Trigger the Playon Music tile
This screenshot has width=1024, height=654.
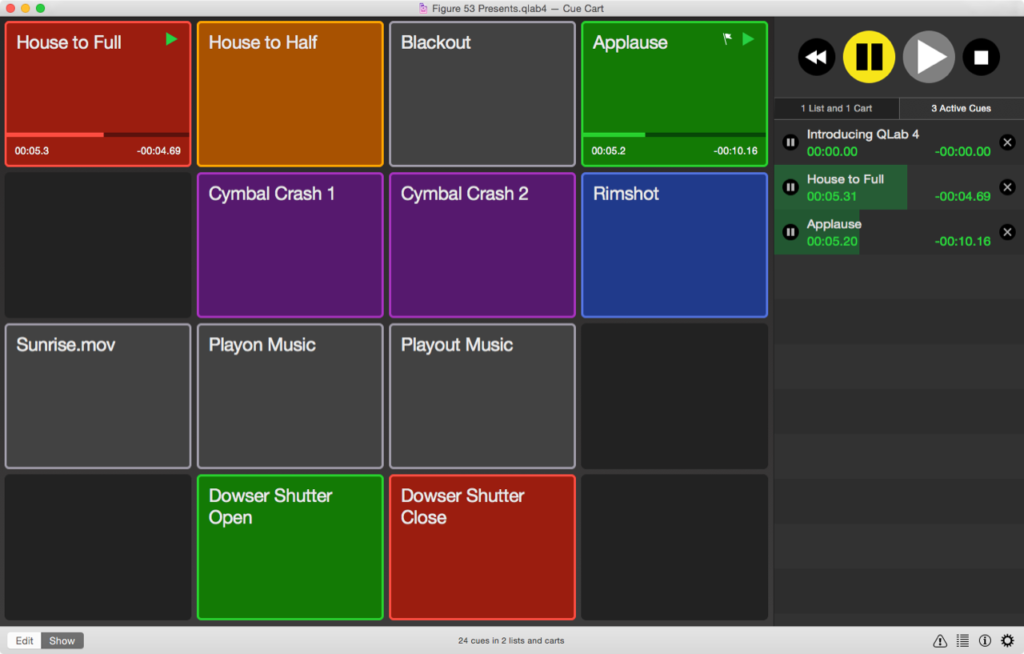pyautogui.click(x=290, y=396)
